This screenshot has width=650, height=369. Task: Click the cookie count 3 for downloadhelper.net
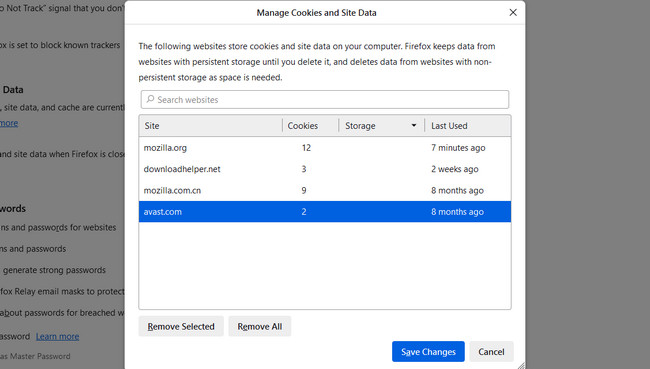304,169
